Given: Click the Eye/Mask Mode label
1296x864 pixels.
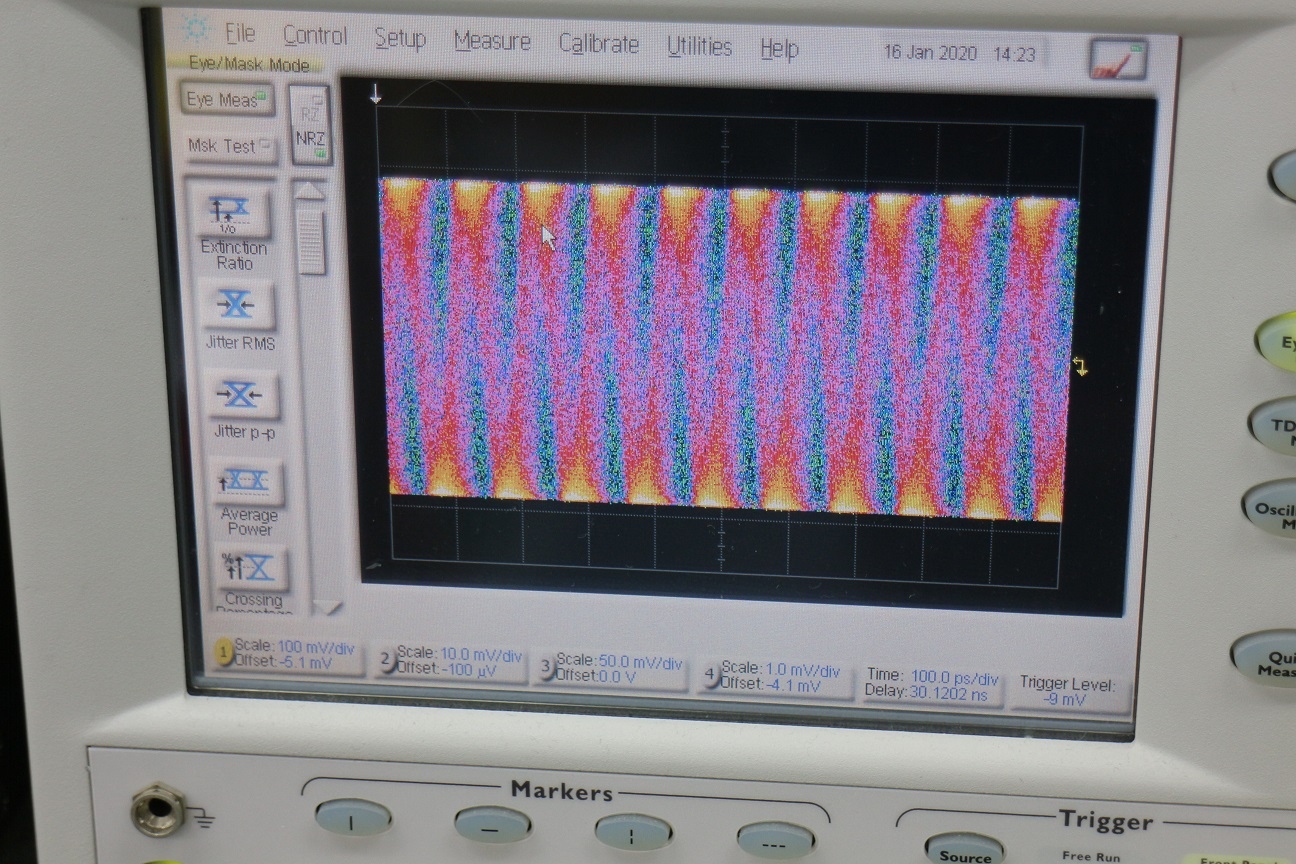Looking at the screenshot, I should point(249,65).
